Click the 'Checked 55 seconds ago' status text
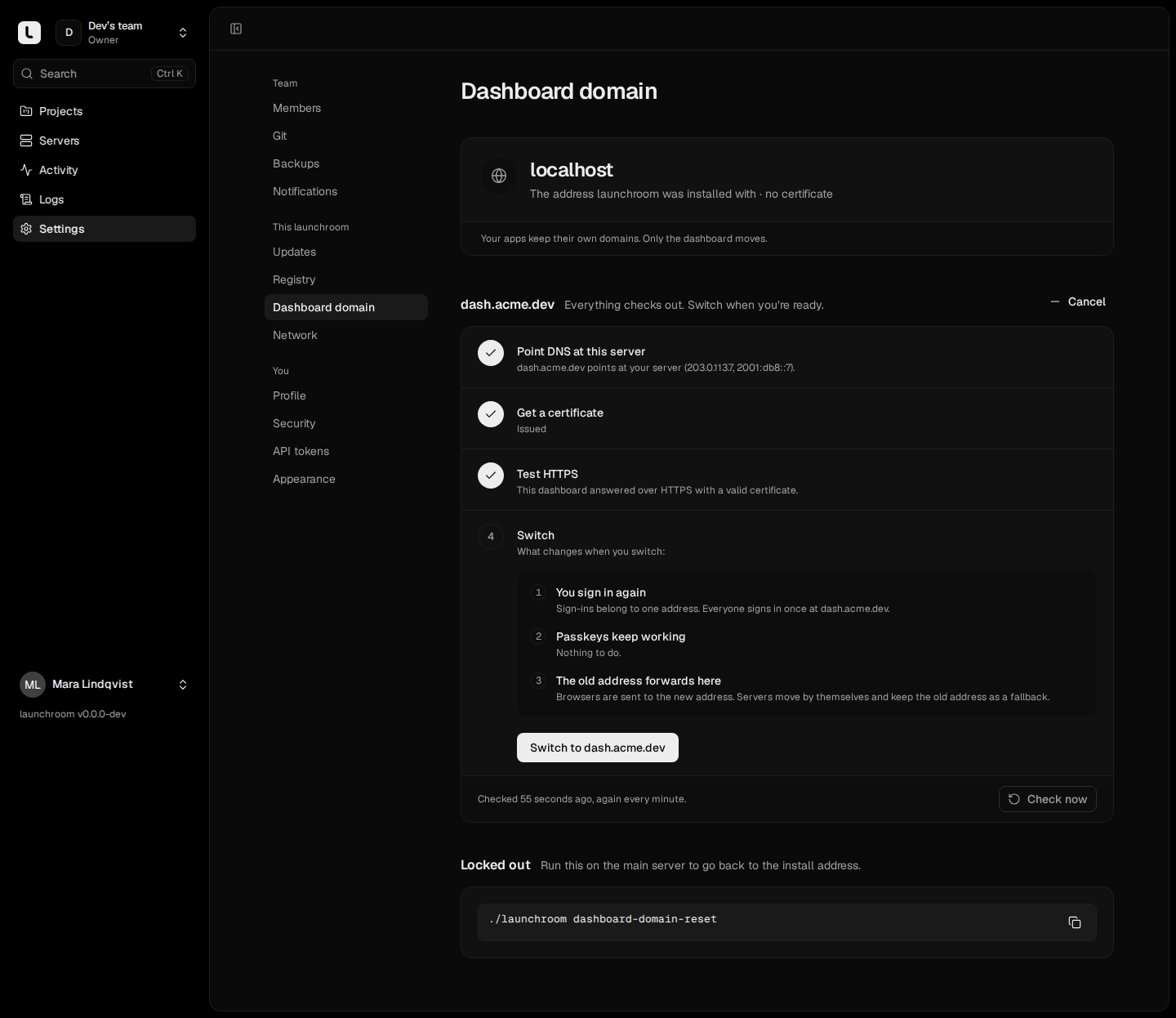 [x=581, y=799]
